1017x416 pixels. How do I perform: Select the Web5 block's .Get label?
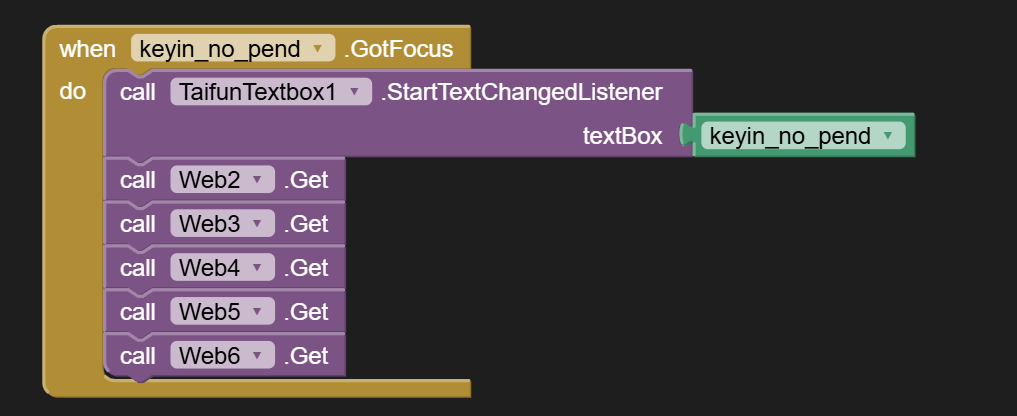click(306, 312)
